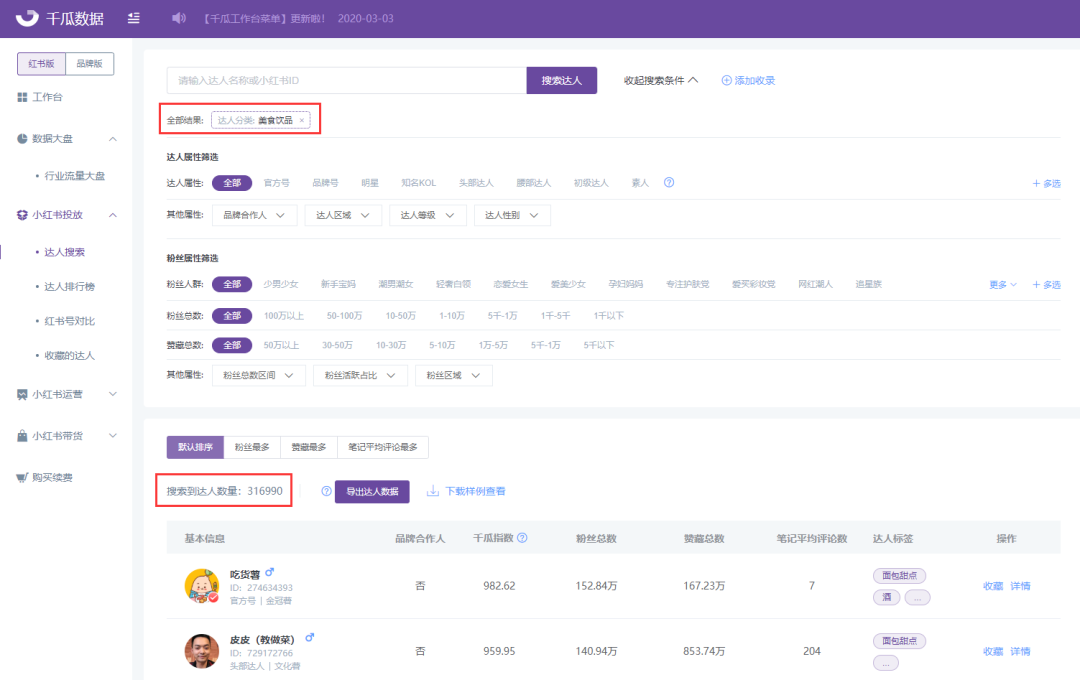
Task: Open 红书号对比 in the sidebar
Action: [x=70, y=321]
